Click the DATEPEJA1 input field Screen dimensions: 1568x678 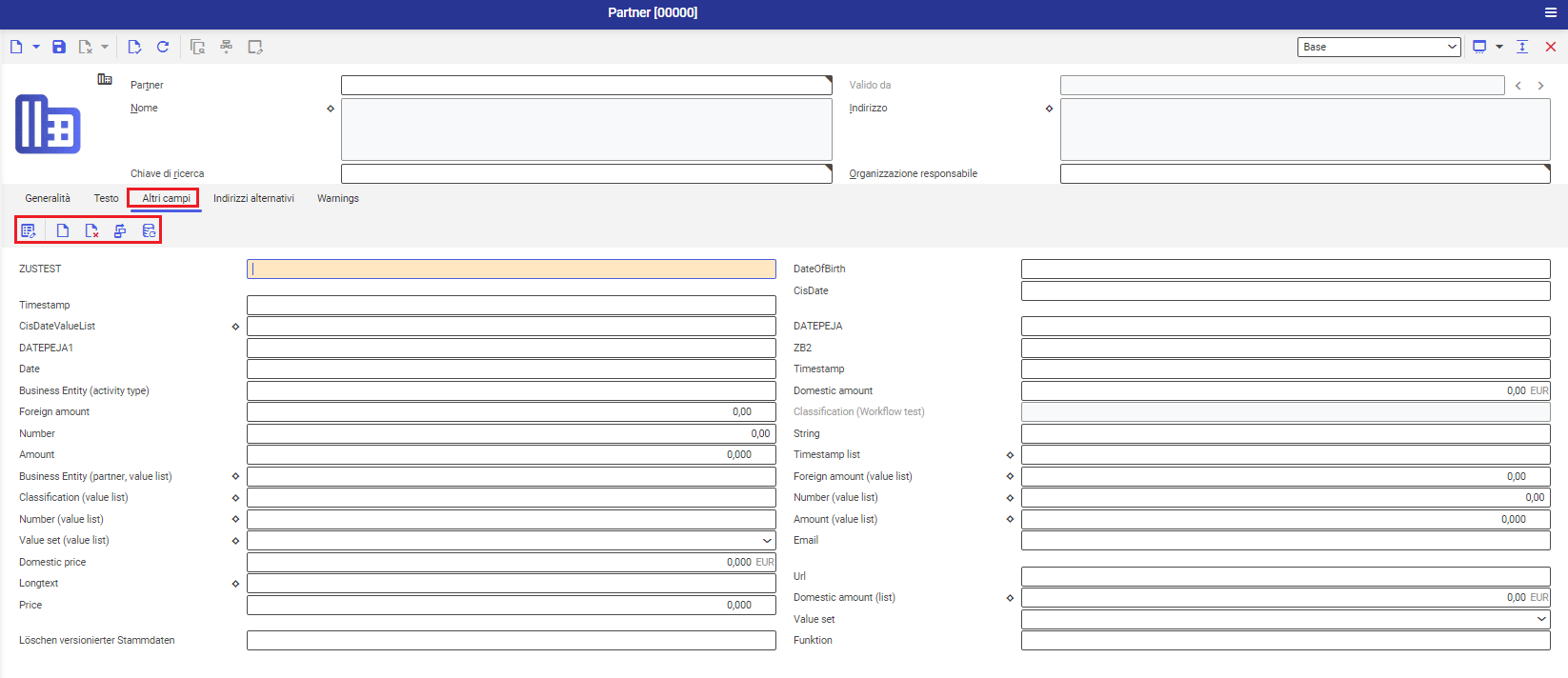512,348
